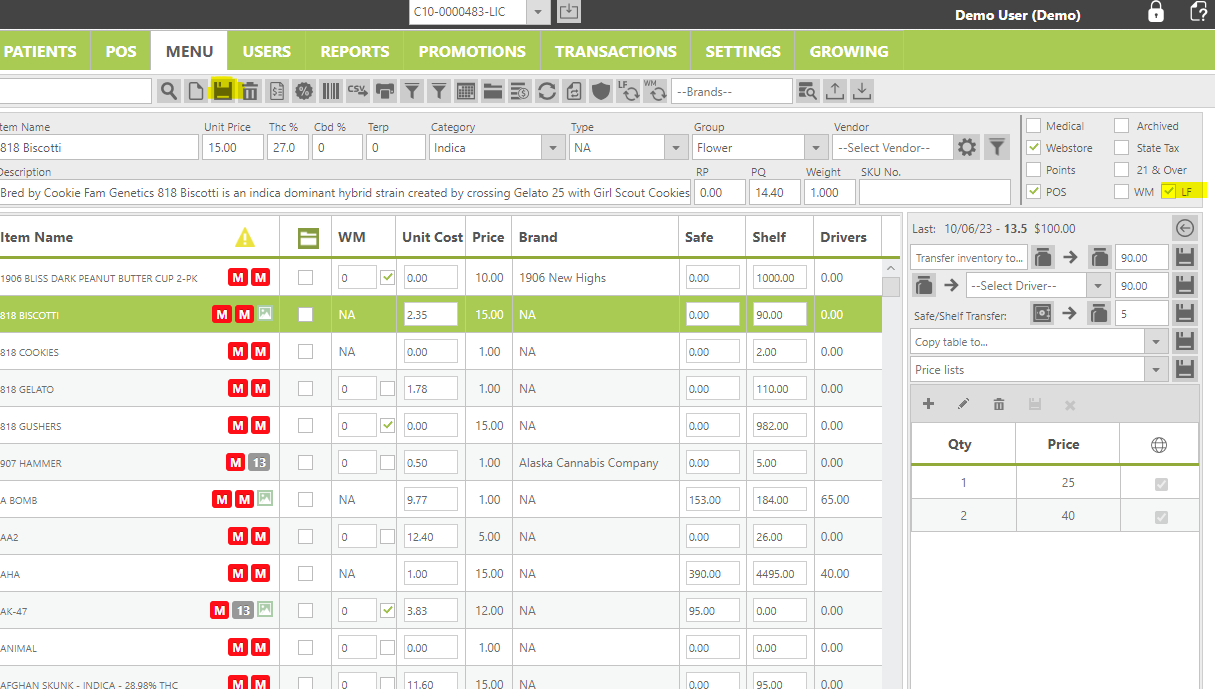Open vendor settings gear icon
This screenshot has width=1215, height=689.
point(967,147)
